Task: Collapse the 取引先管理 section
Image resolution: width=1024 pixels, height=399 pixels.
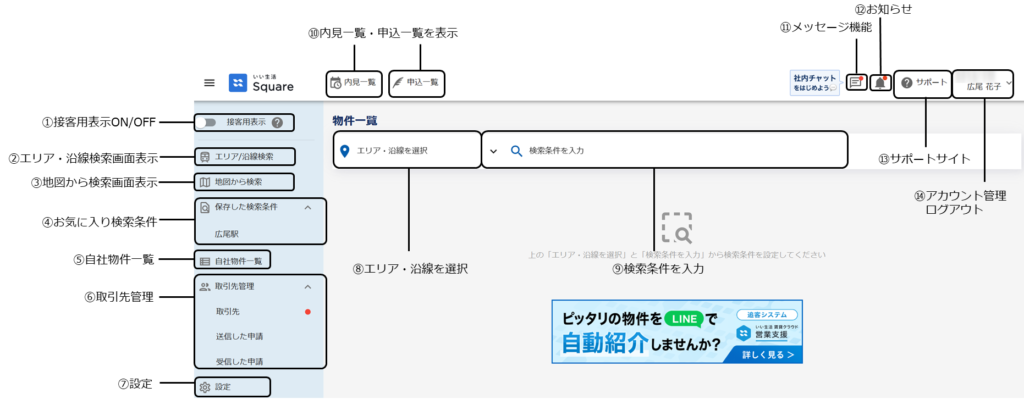Action: 308,286
